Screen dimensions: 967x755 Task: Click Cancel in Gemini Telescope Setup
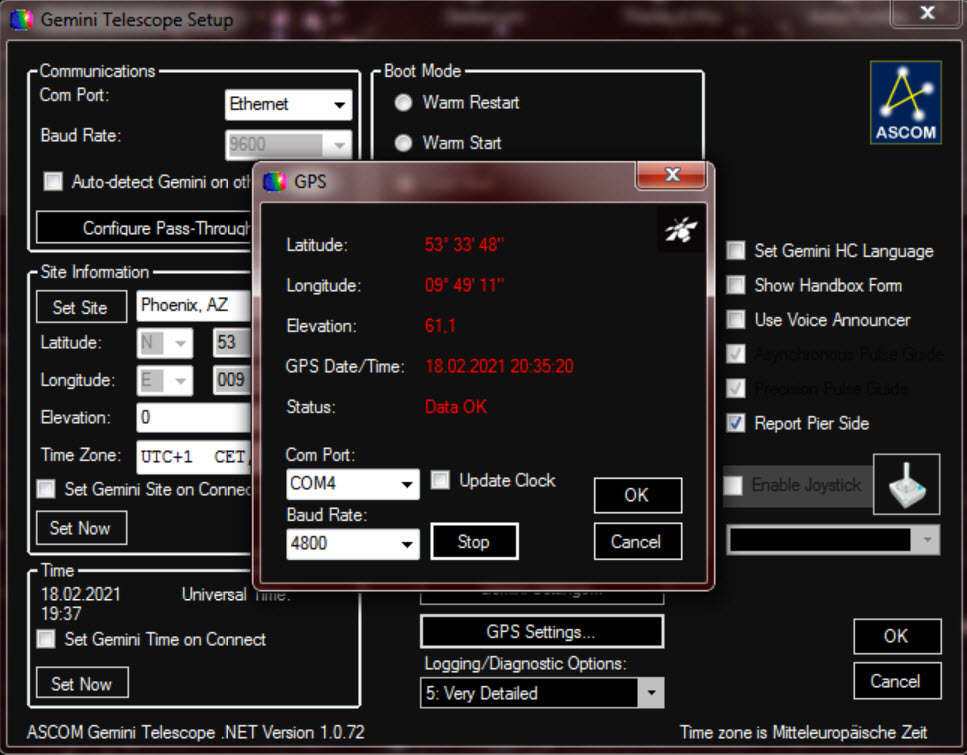pyautogui.click(x=897, y=681)
